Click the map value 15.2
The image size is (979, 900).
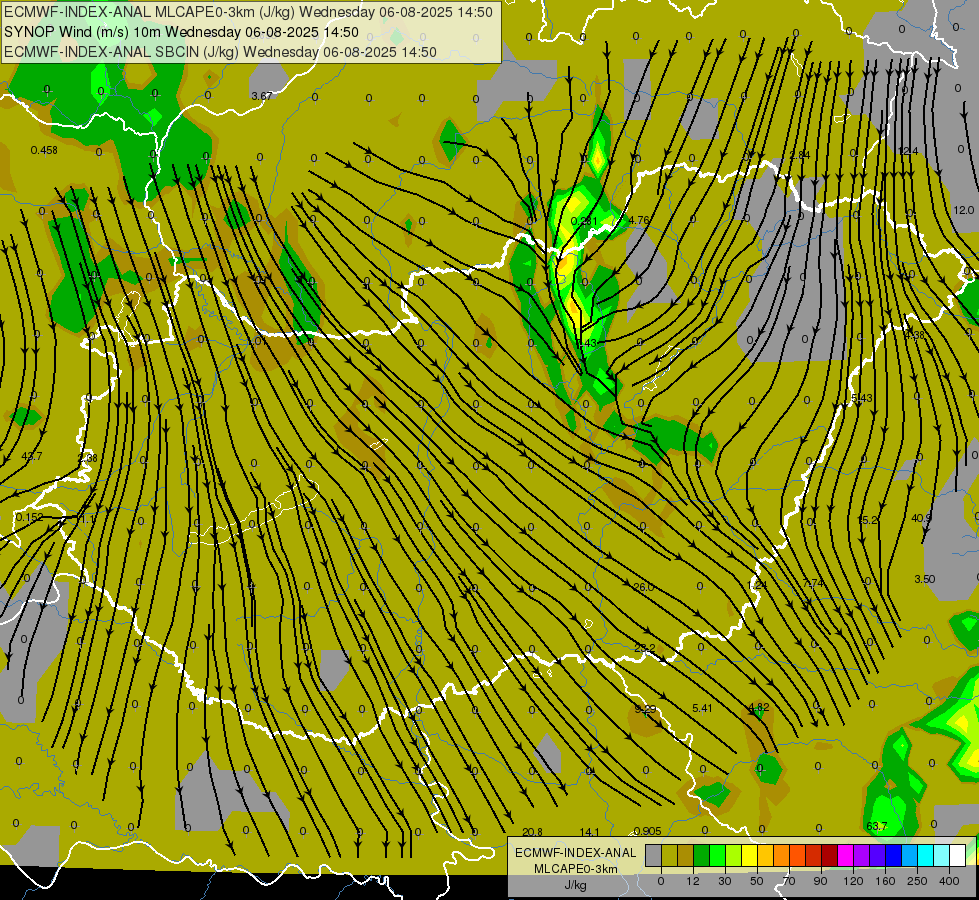[x=868, y=520]
